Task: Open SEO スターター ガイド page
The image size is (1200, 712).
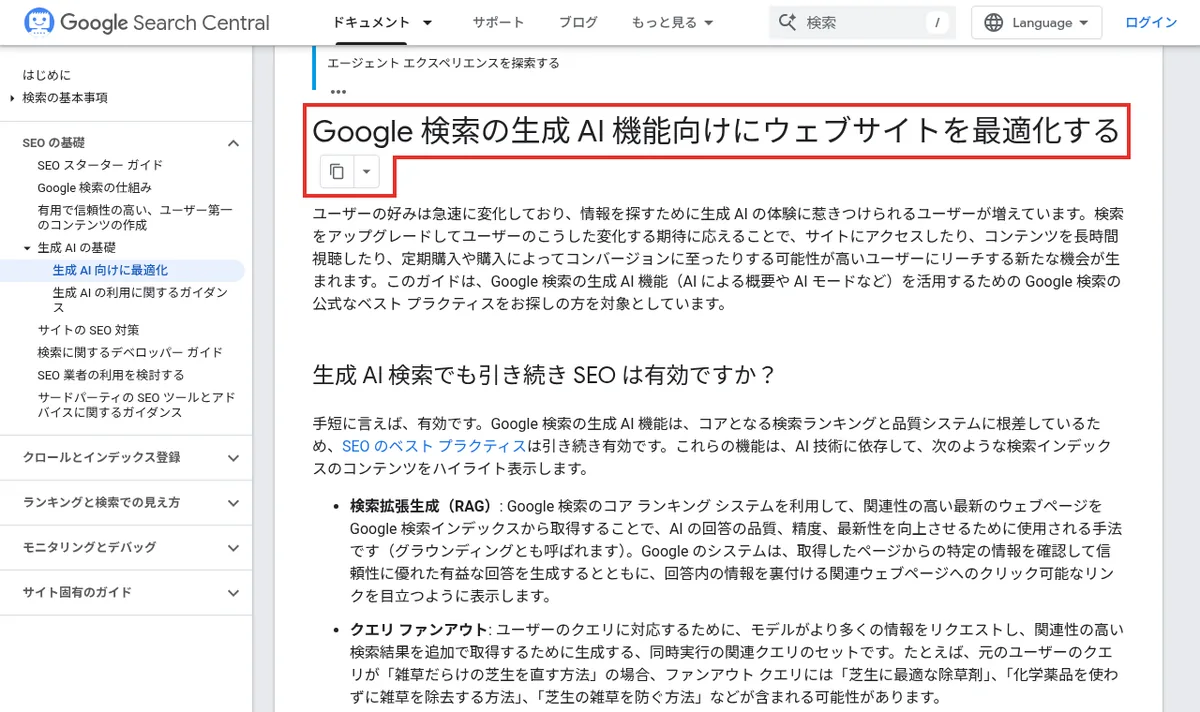Action: [x=100, y=165]
